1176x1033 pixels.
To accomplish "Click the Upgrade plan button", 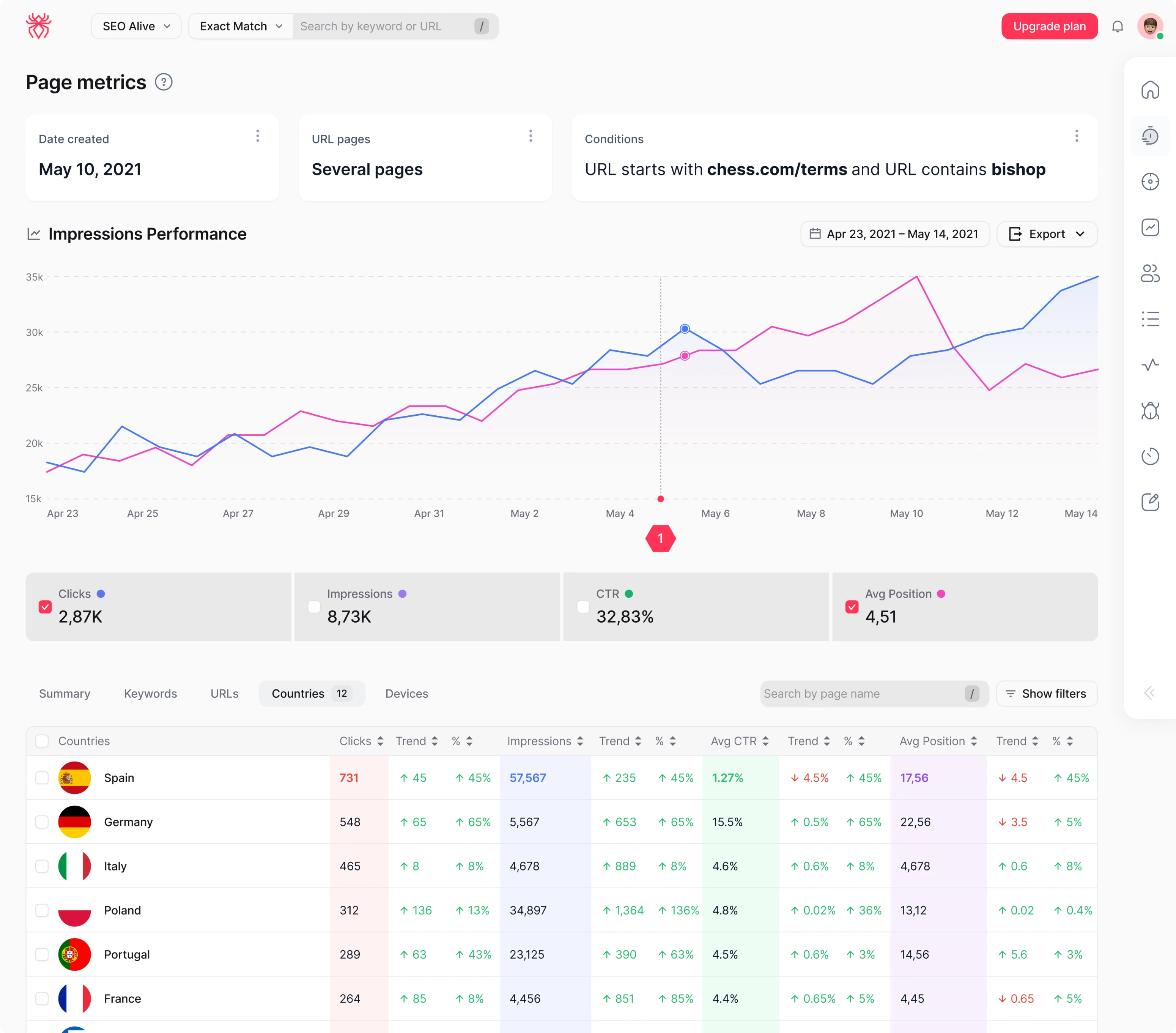I will click(1049, 26).
